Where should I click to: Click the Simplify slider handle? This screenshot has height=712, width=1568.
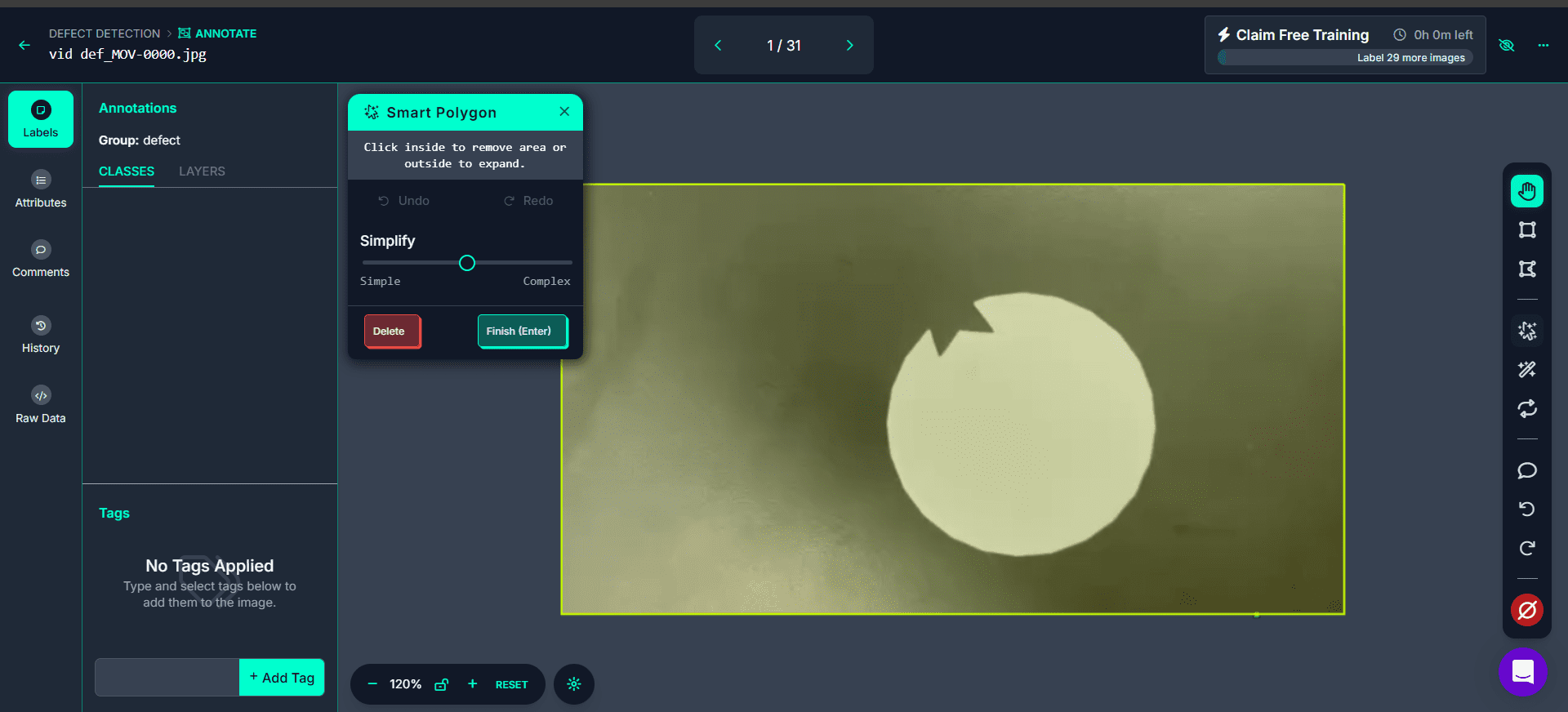[x=467, y=263]
